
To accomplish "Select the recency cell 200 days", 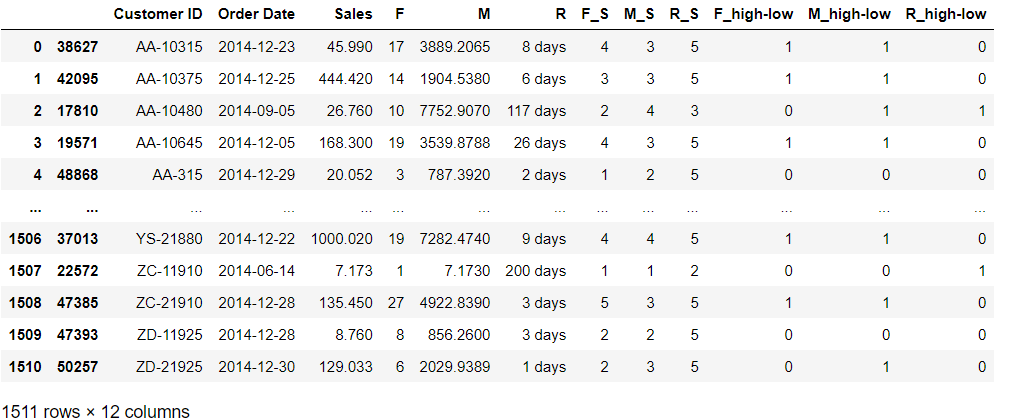I will pyautogui.click(x=536, y=271).
